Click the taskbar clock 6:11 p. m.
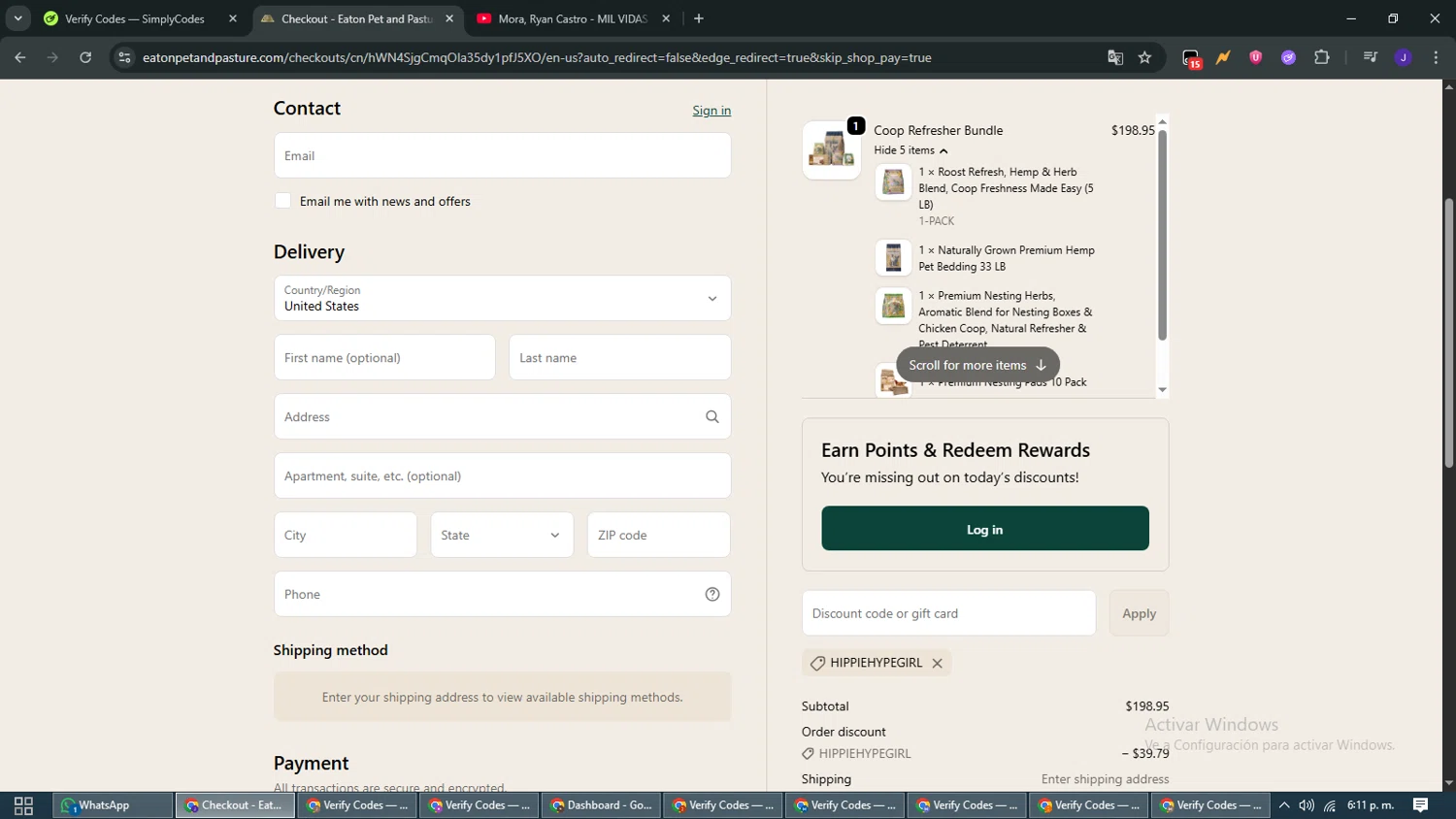The image size is (1456, 819). click(x=1371, y=805)
